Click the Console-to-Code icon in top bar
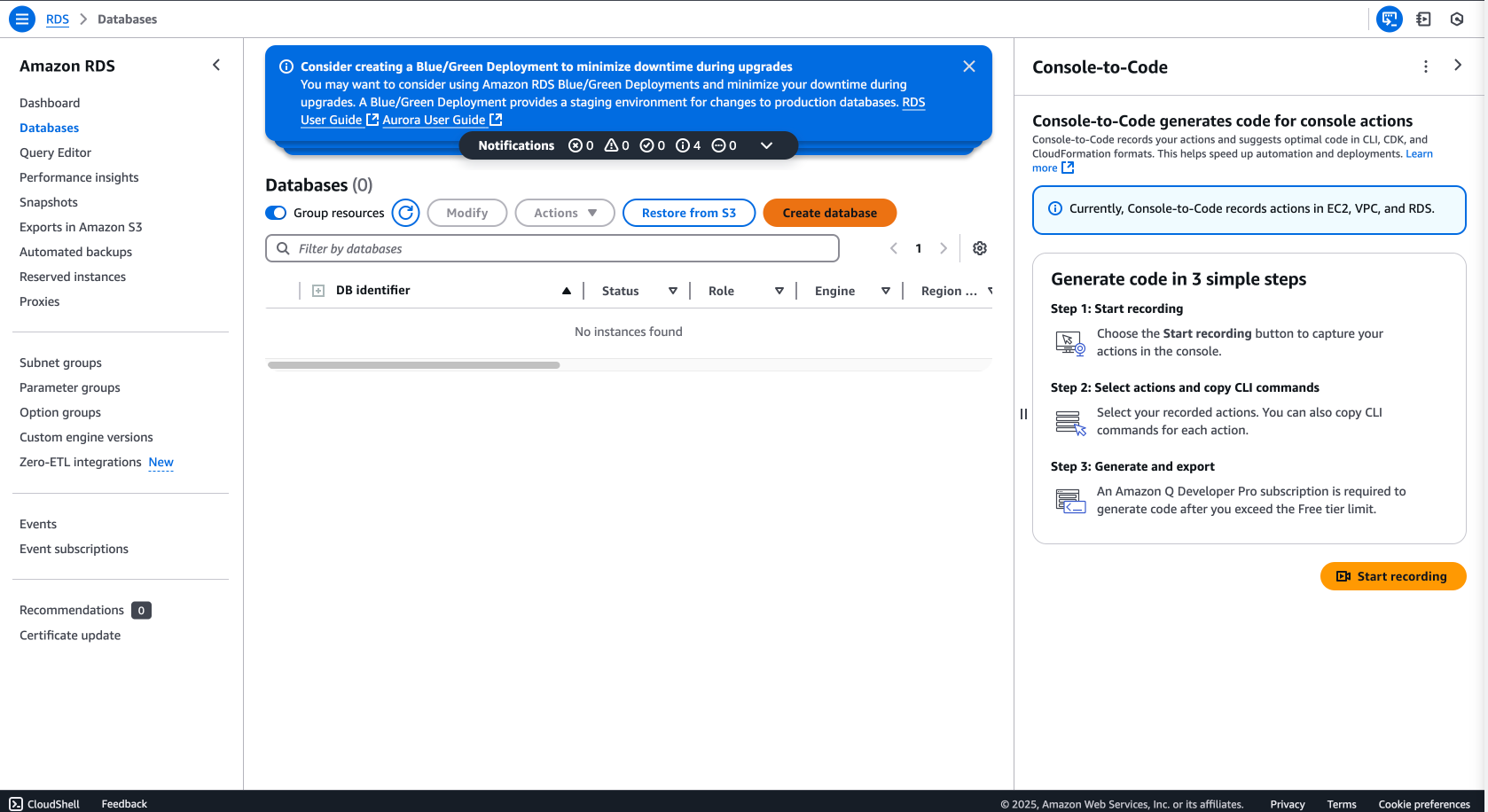 tap(1390, 19)
